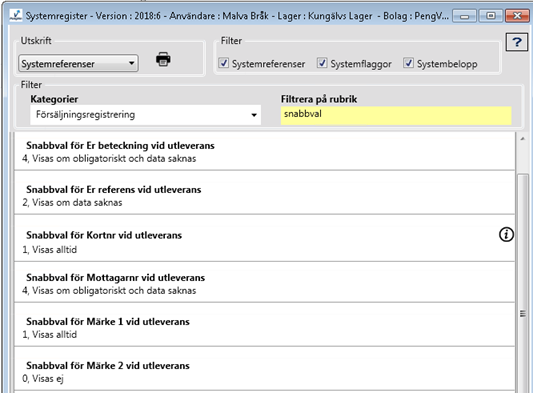The height and width of the screenshot is (393, 533).
Task: Maximize the Systemregister window
Action: (490, 16)
